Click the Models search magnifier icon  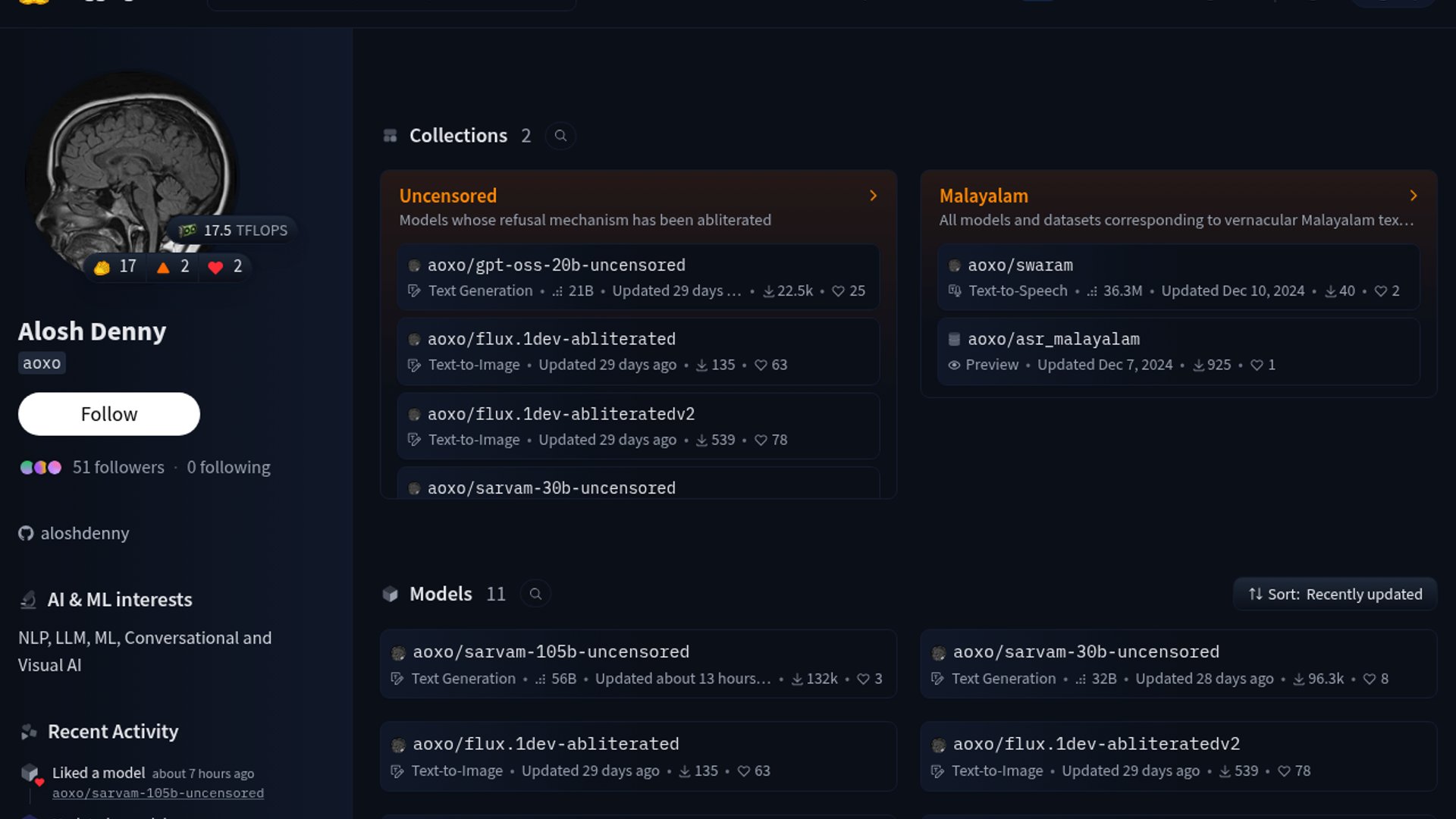pyautogui.click(x=535, y=594)
